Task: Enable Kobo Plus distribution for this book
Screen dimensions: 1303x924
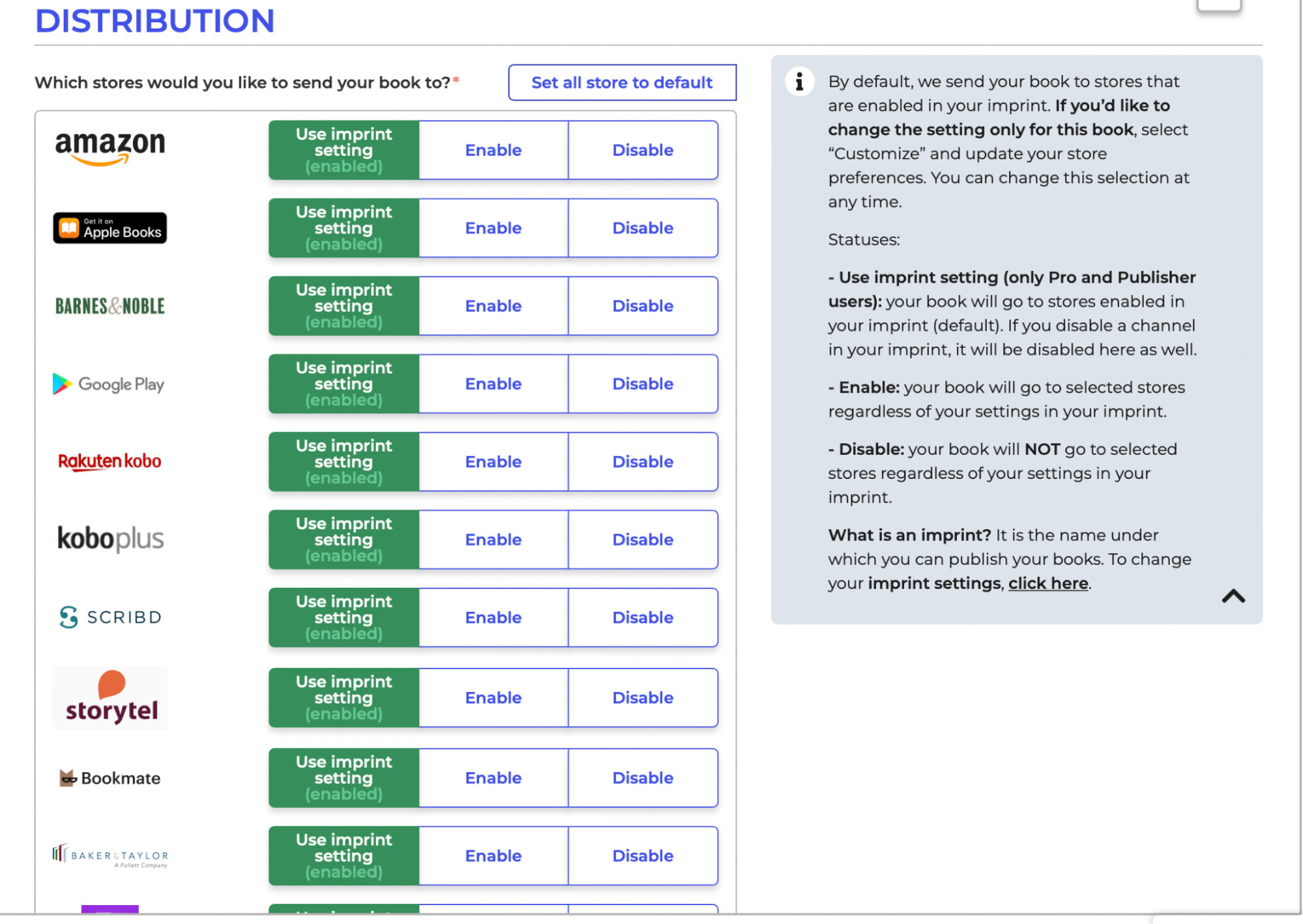Action: point(493,539)
